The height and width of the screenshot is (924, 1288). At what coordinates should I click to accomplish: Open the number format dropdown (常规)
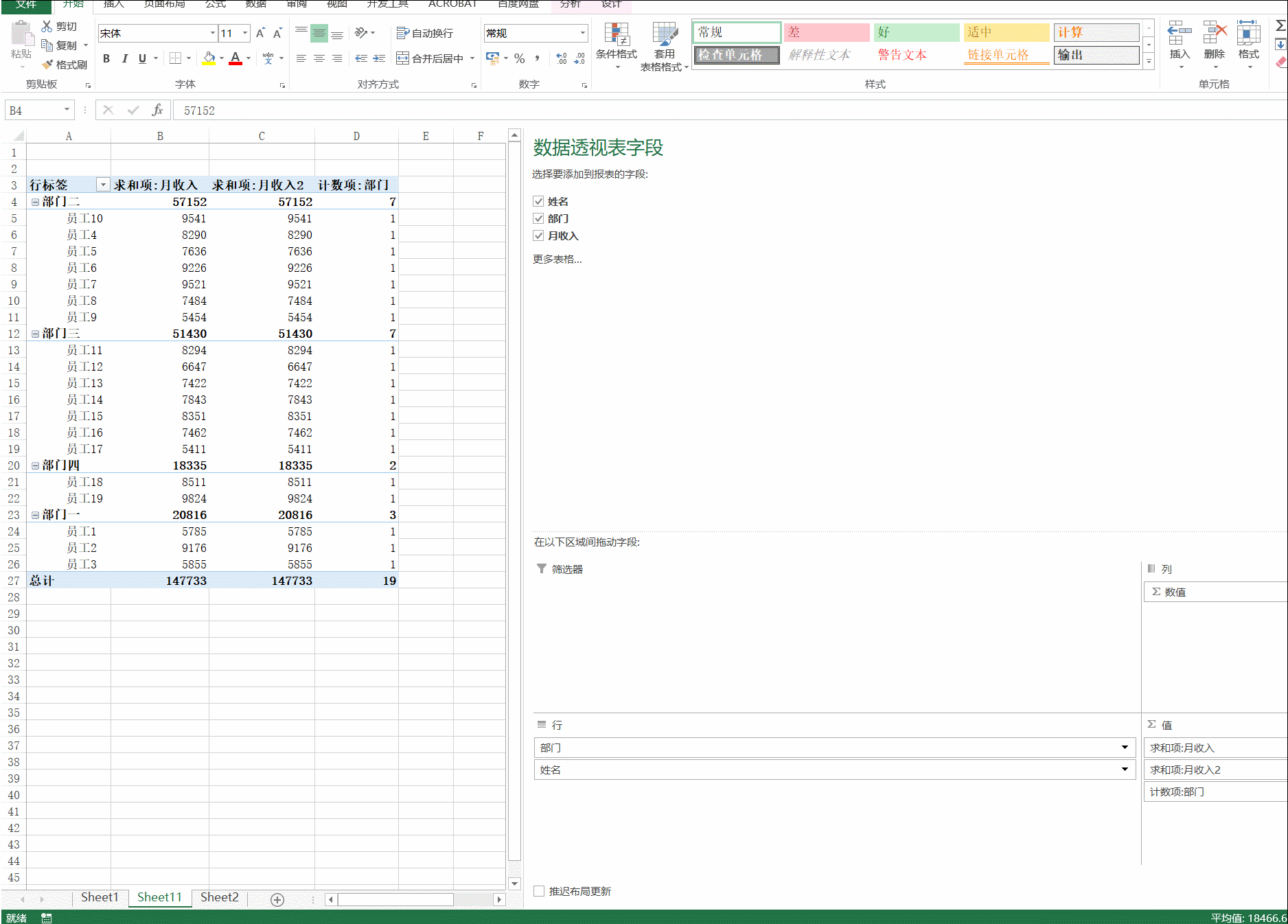pos(583,33)
